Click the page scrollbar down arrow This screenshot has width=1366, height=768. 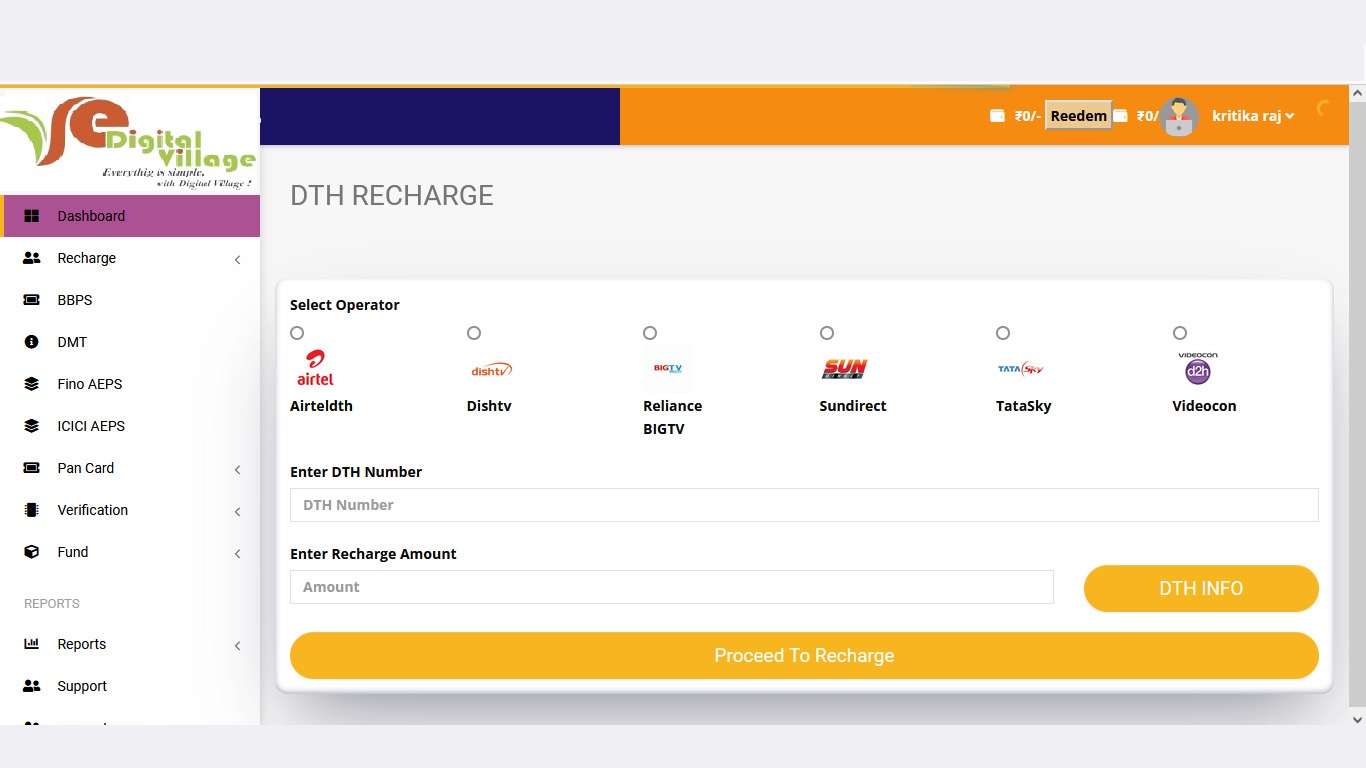click(1357, 718)
